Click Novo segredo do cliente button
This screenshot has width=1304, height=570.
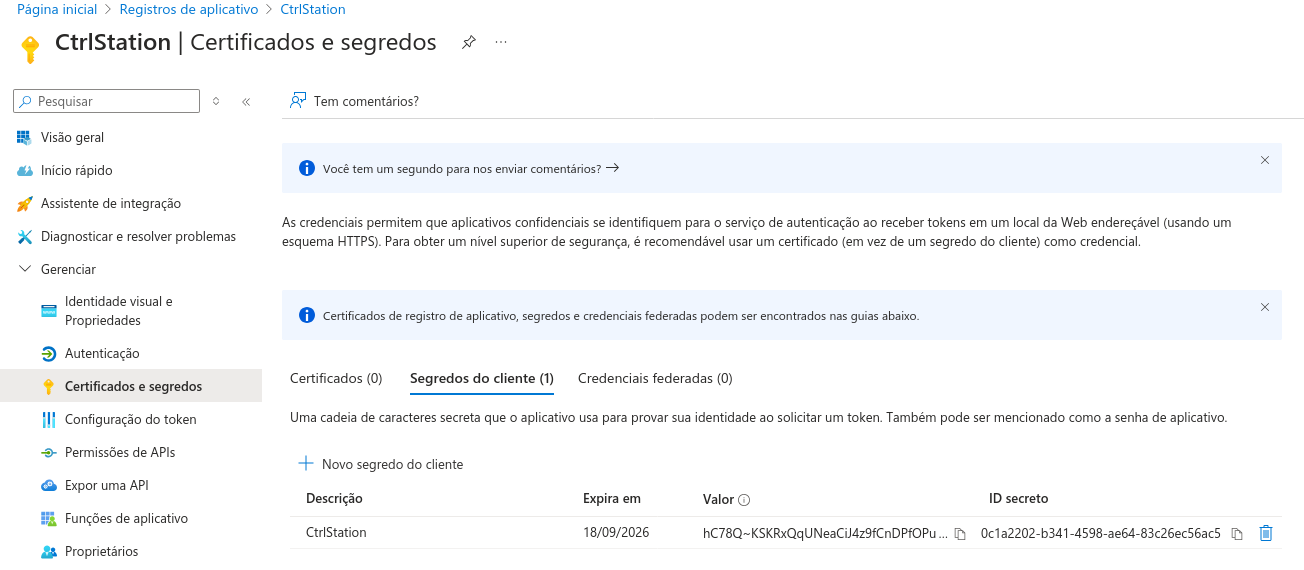(381, 464)
